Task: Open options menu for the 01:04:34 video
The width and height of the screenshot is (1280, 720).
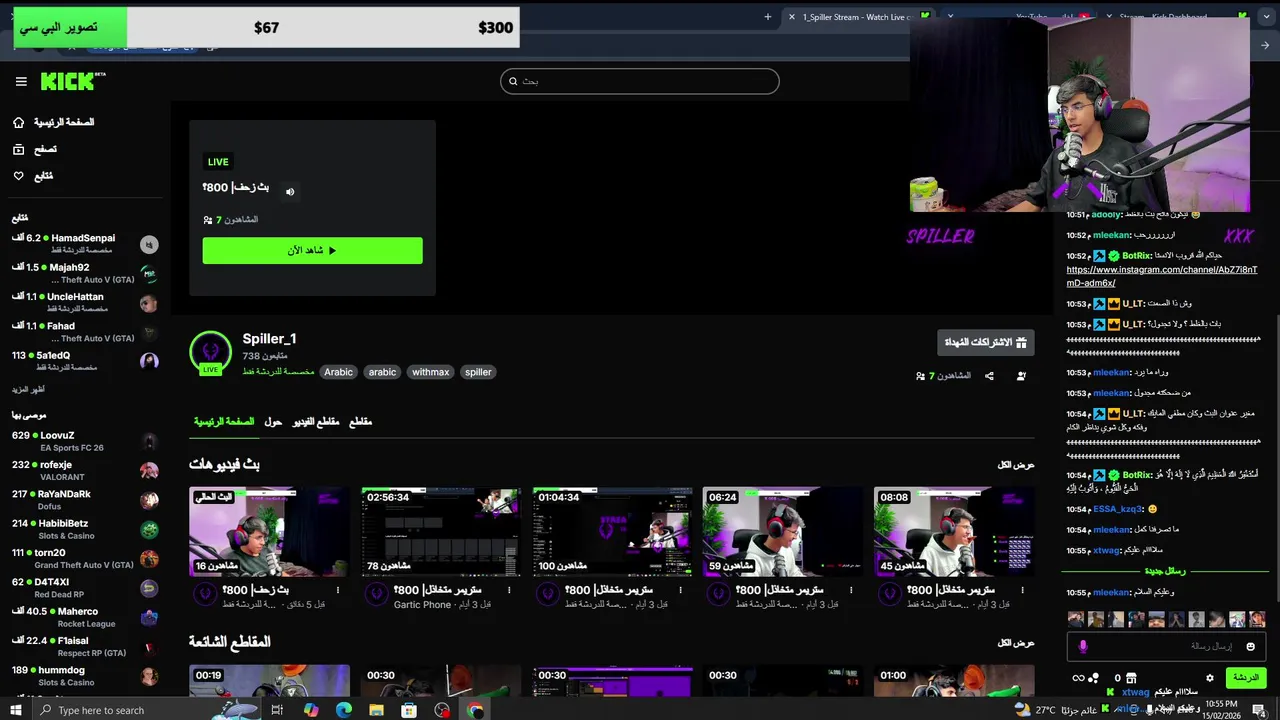Action: tap(680, 590)
